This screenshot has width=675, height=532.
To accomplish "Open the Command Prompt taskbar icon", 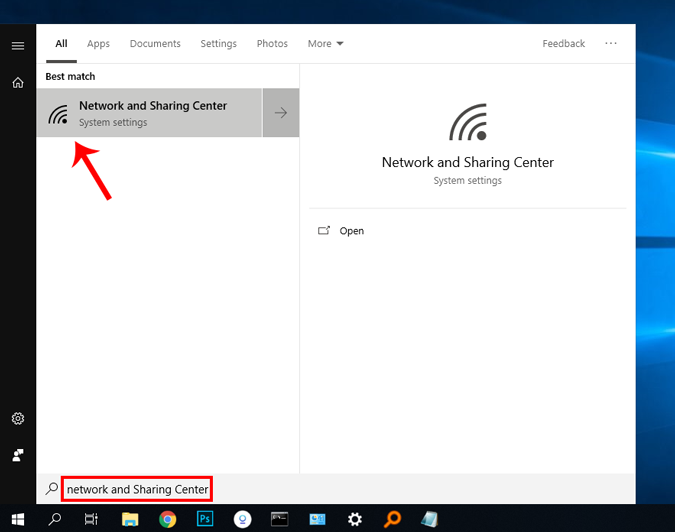I will click(x=279, y=519).
